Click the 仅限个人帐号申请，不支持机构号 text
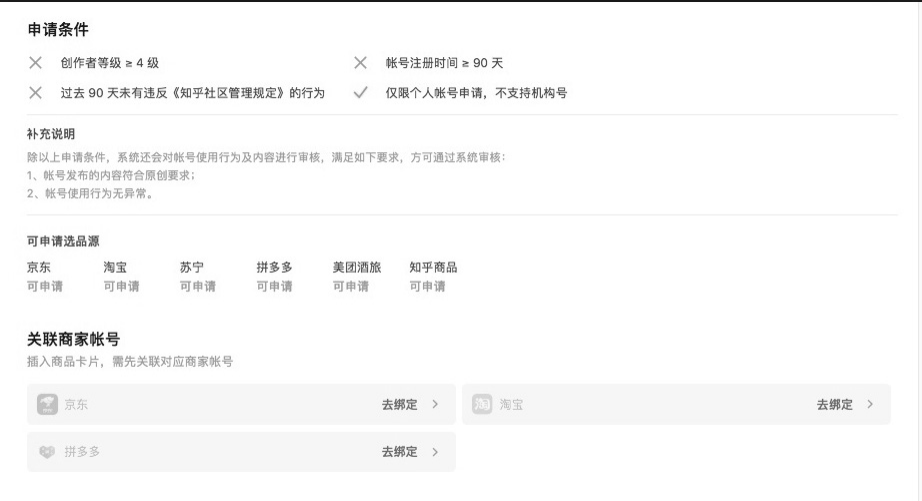The width and height of the screenshot is (922, 501). [x=476, y=93]
